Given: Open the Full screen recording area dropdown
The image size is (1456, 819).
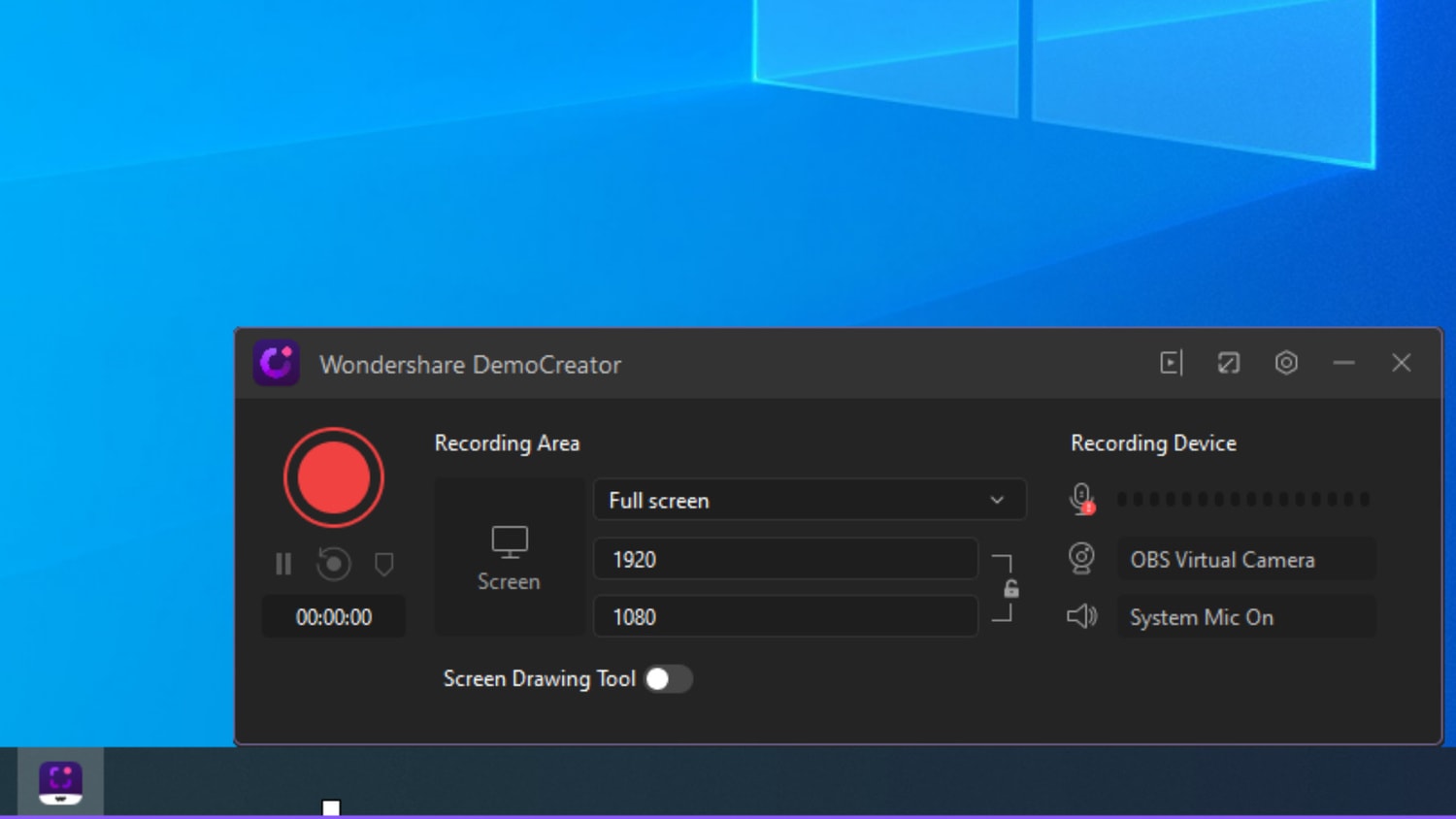Looking at the screenshot, I should point(809,500).
